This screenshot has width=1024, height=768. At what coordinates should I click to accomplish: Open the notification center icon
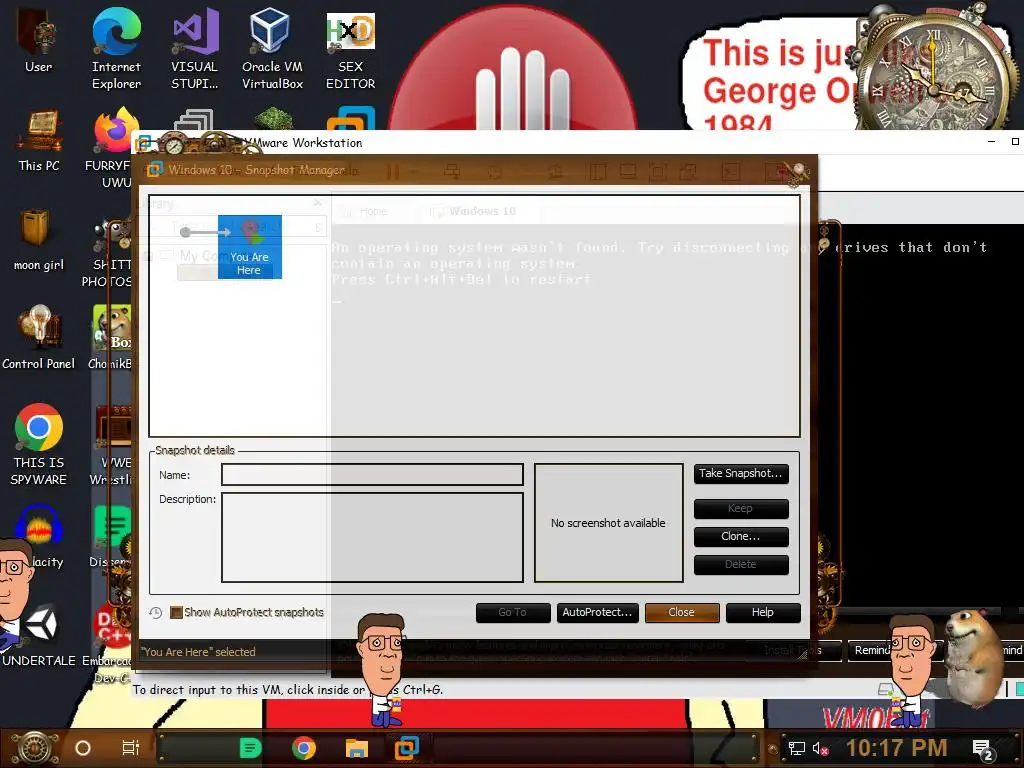click(x=983, y=749)
